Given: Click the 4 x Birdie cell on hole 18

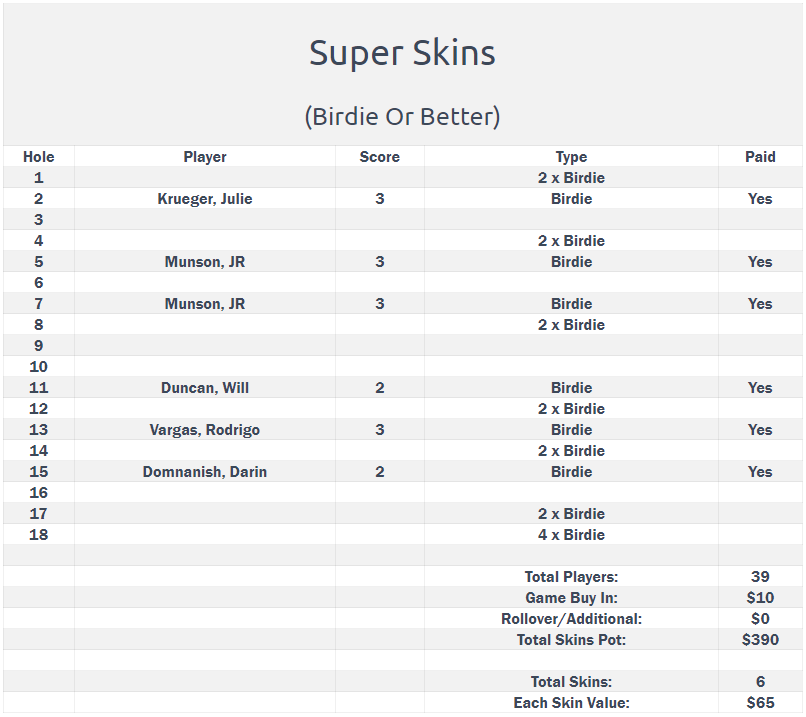Looking at the screenshot, I should pos(571,535).
